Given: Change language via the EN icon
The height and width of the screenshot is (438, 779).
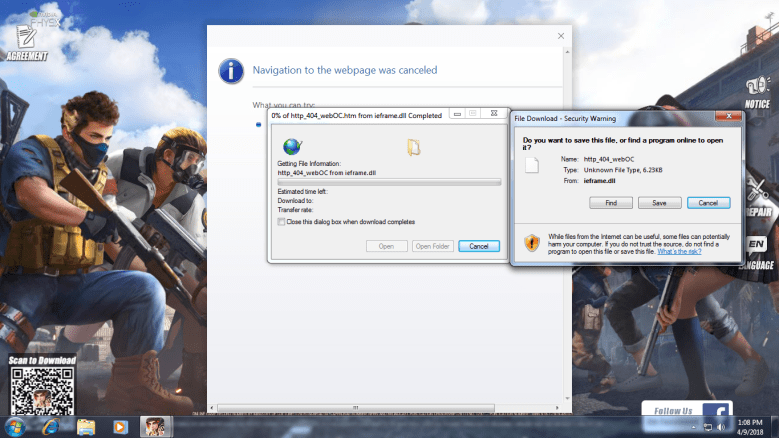Looking at the screenshot, I should (x=757, y=244).
